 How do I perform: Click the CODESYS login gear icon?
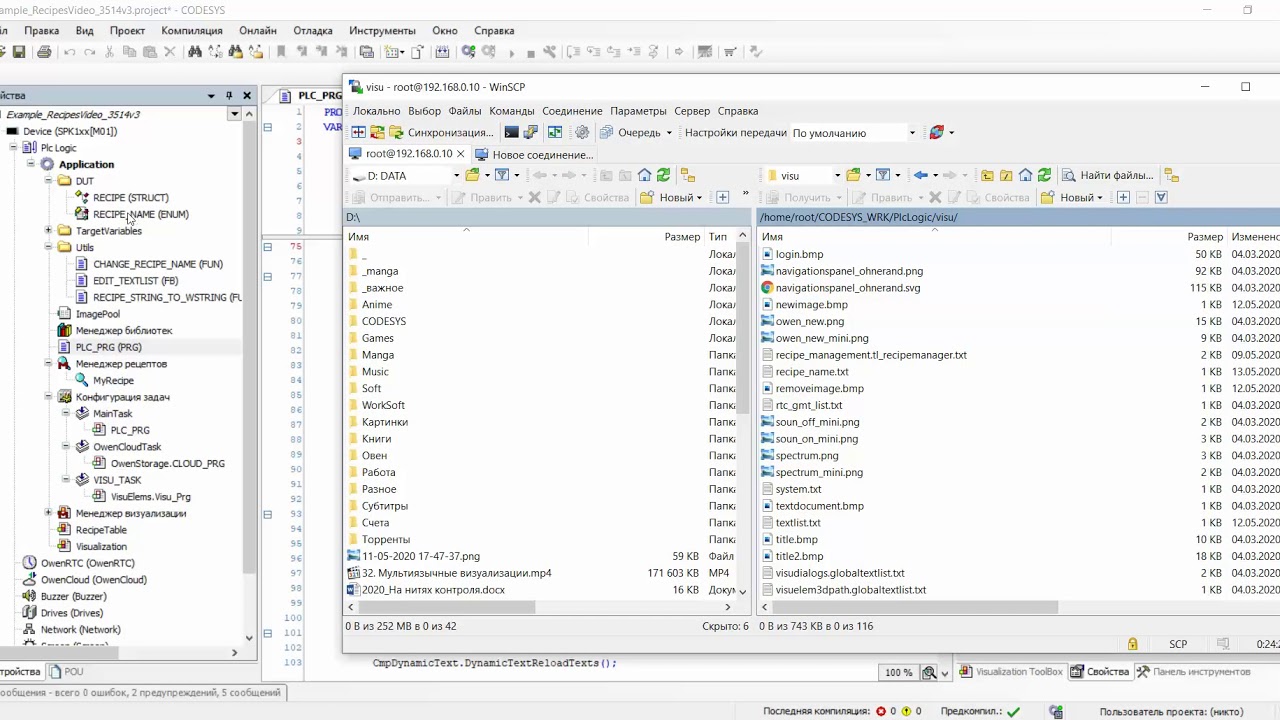click(468, 52)
